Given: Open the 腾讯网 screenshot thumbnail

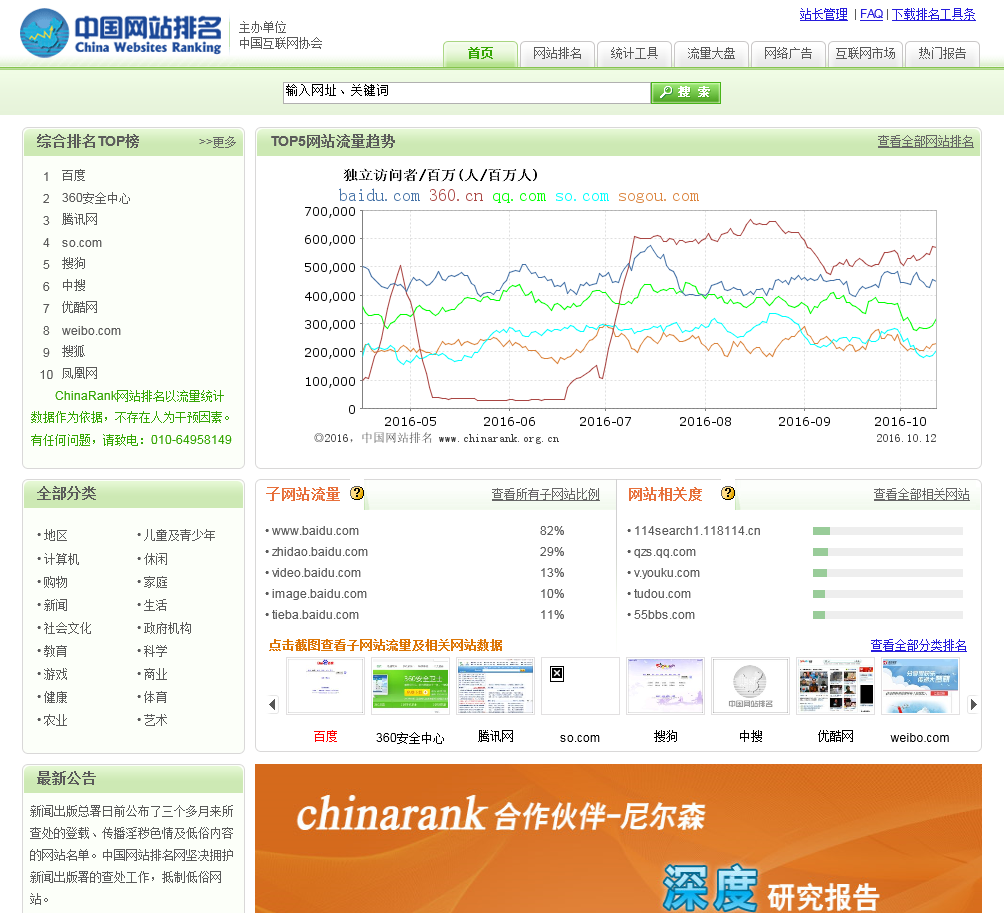Looking at the screenshot, I should point(496,686).
